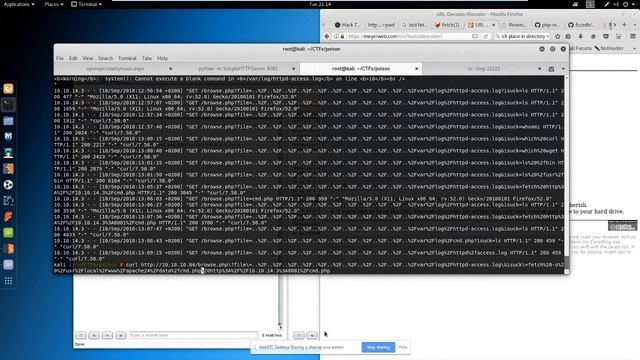640x360 pixels.
Task: Click the terminal new-tab icon beside tabs
Action: point(551,69)
